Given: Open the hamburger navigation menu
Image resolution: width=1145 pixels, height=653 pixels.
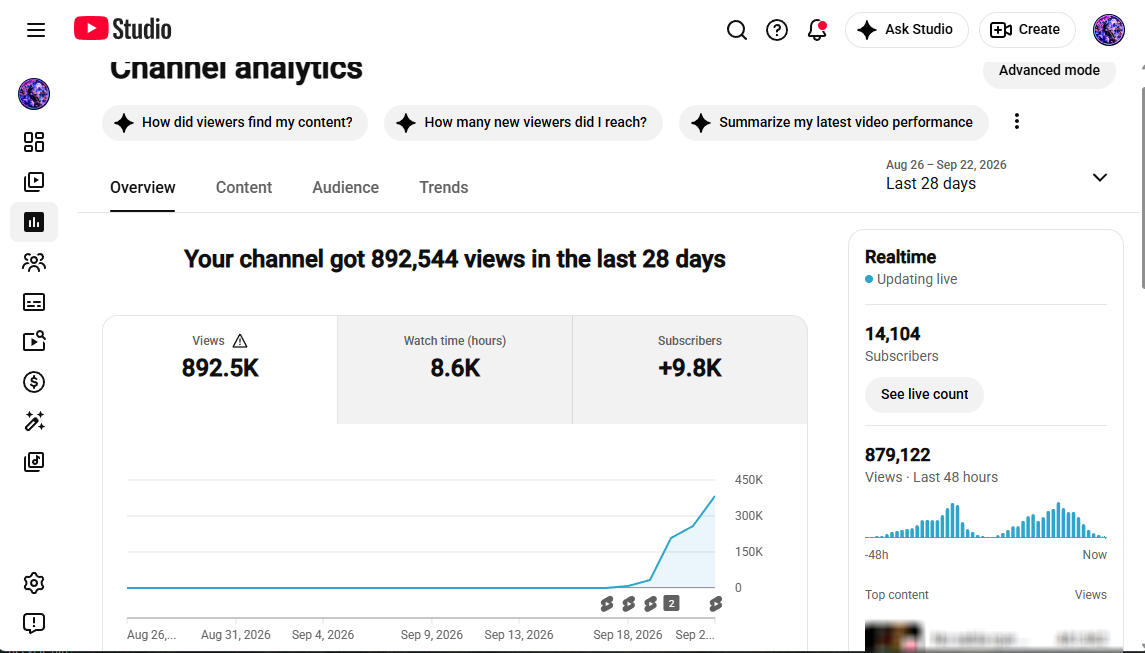Looking at the screenshot, I should click(36, 30).
